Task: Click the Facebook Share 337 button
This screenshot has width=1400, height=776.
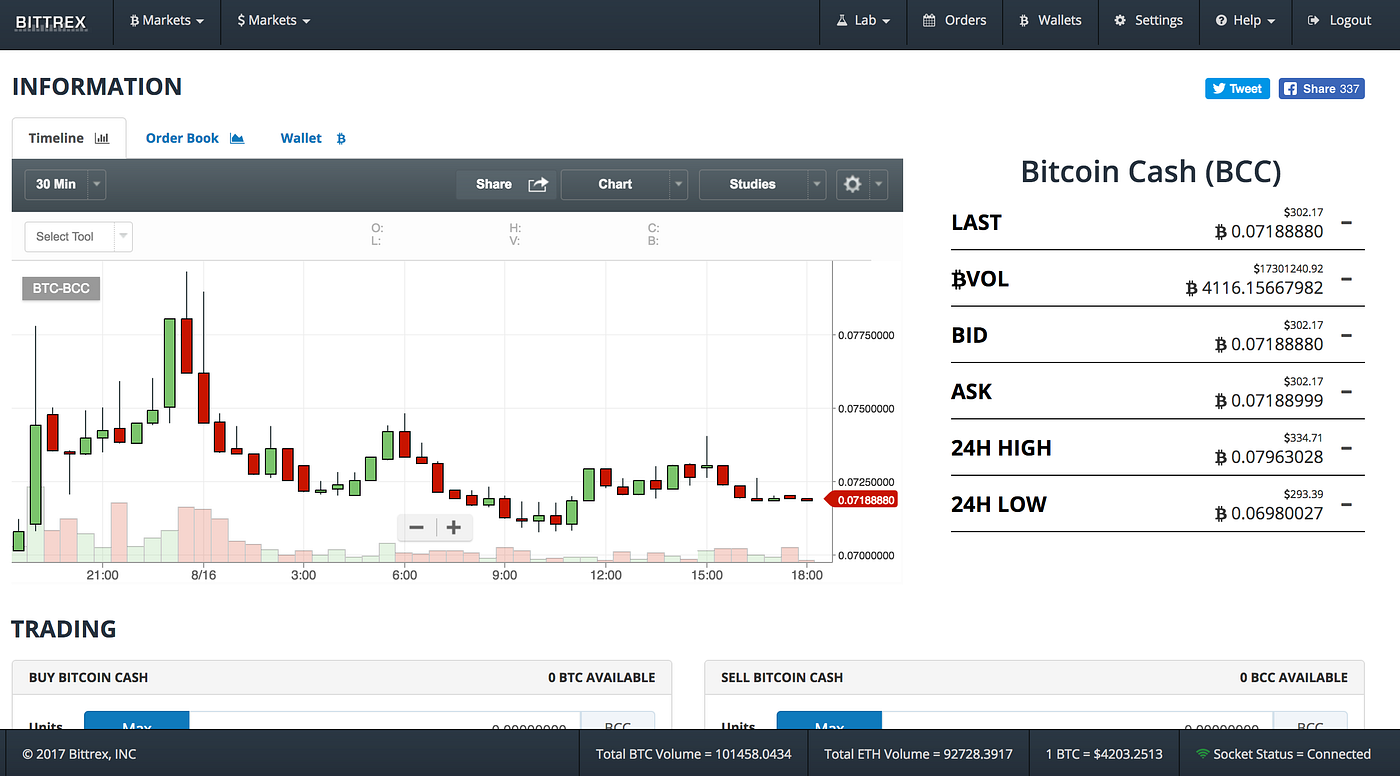Action: pos(1322,88)
